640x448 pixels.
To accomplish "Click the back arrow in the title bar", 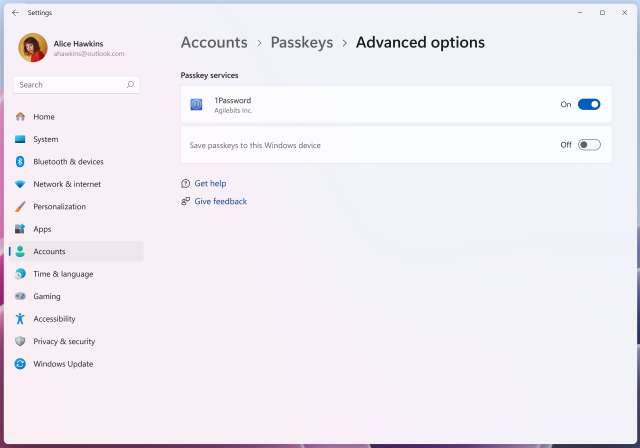I will 16,13.
